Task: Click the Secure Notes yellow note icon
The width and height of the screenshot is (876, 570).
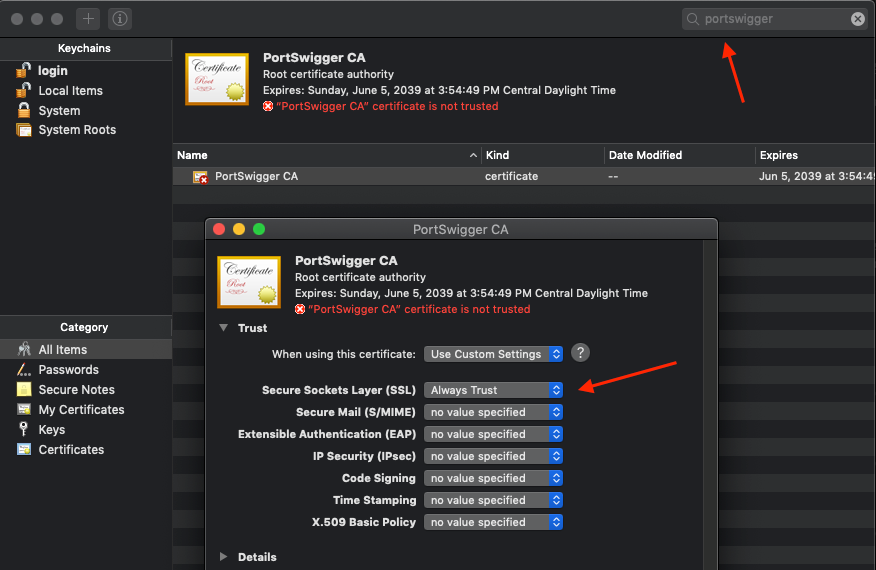Action: click(24, 389)
